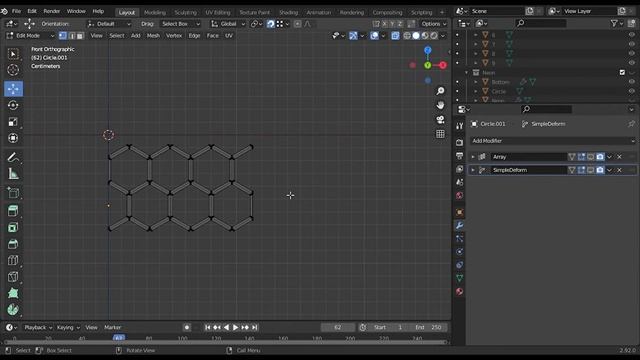Select the Inset Faces tool
The width and height of the screenshot is (640, 360).
click(x=13, y=227)
